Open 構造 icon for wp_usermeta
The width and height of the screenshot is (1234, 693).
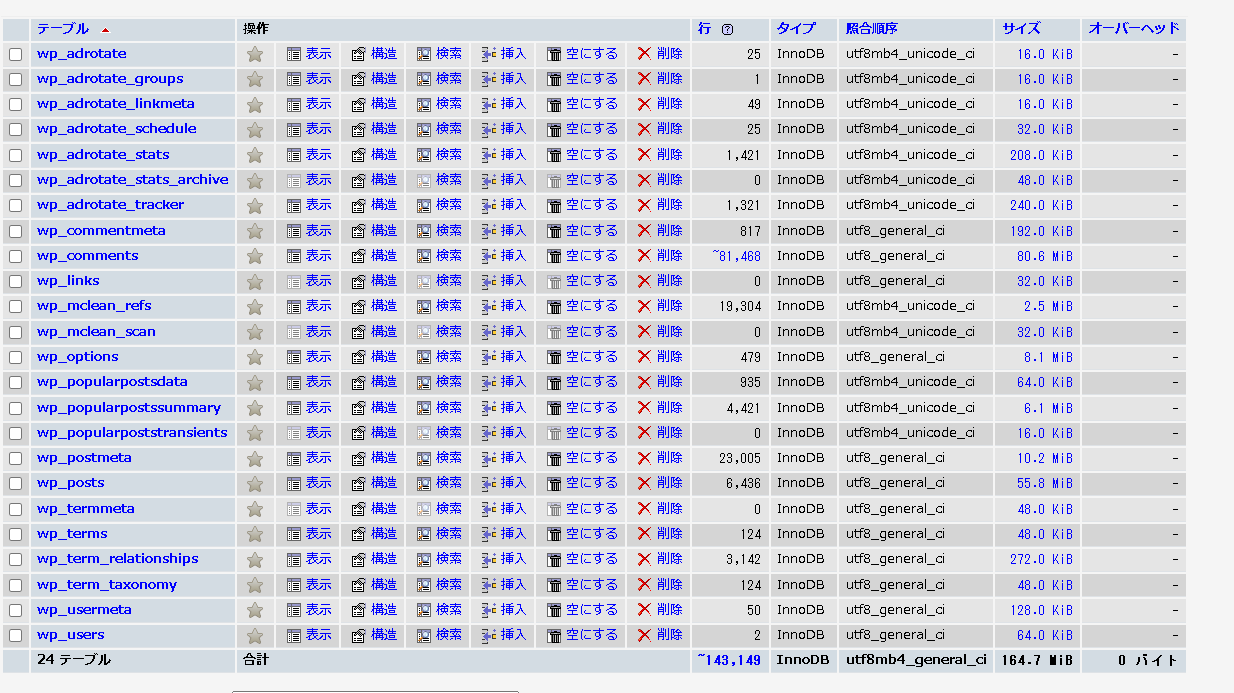(x=359, y=610)
